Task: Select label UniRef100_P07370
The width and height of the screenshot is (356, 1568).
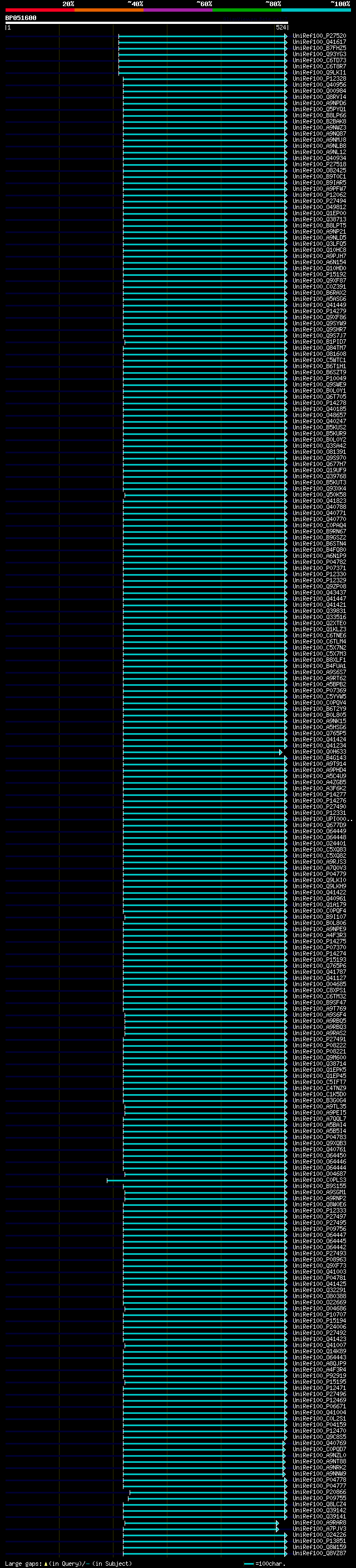Action: (x=319, y=948)
